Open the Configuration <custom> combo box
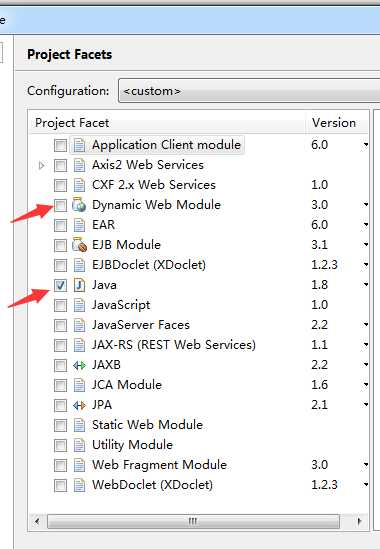This screenshot has width=380, height=549. click(249, 91)
